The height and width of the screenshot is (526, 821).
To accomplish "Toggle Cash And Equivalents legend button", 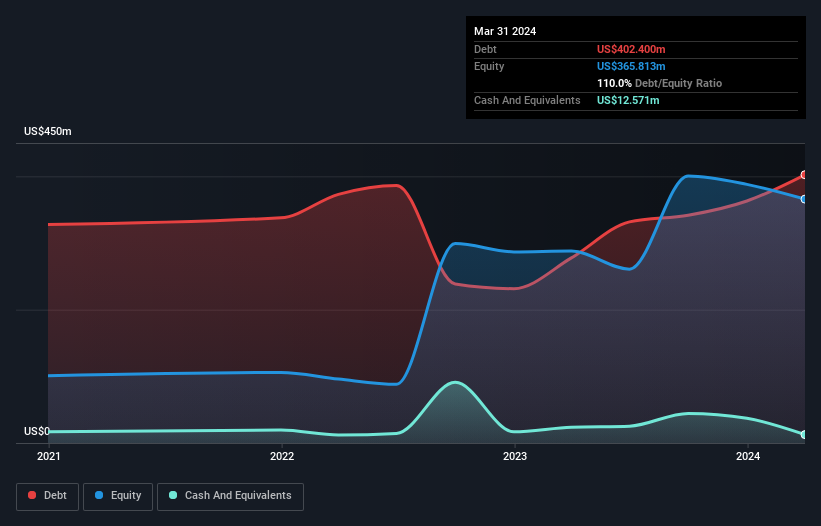I will (230, 496).
